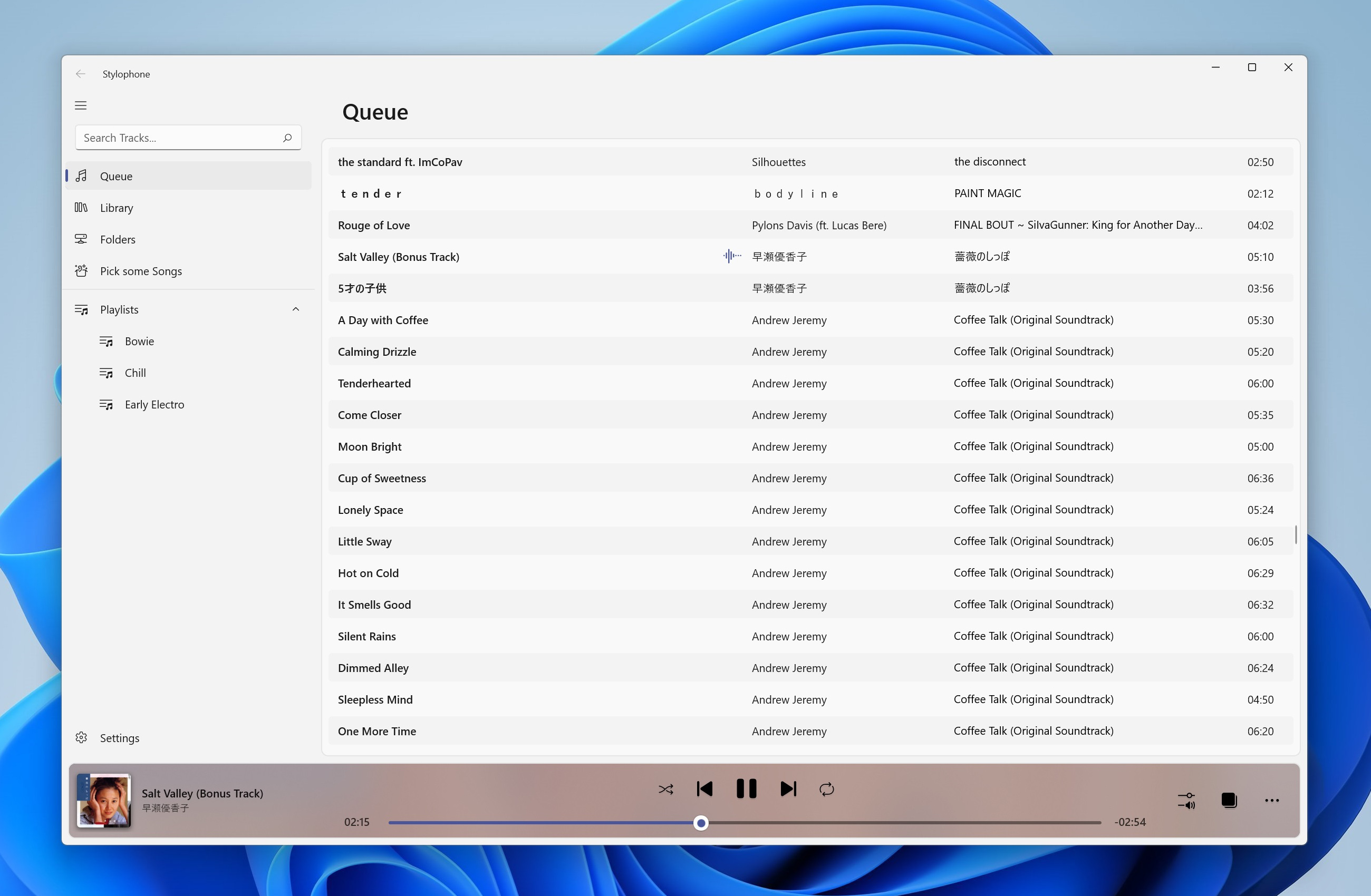Viewport: 1371px width, 896px height.
Task: Toggle the hamburger navigation menu
Action: click(x=81, y=105)
